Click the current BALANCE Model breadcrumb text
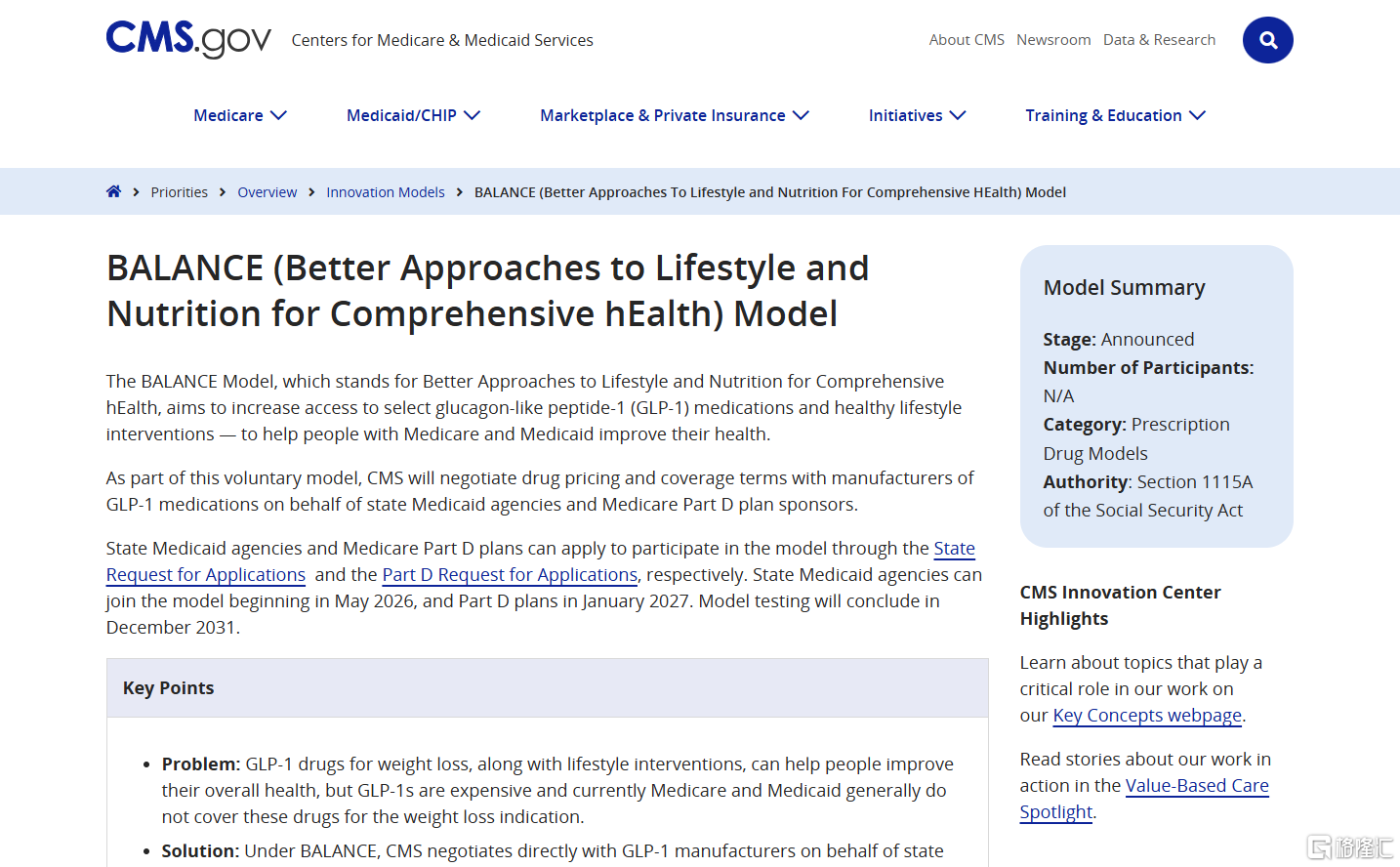The width and height of the screenshot is (1400, 867). tap(770, 192)
